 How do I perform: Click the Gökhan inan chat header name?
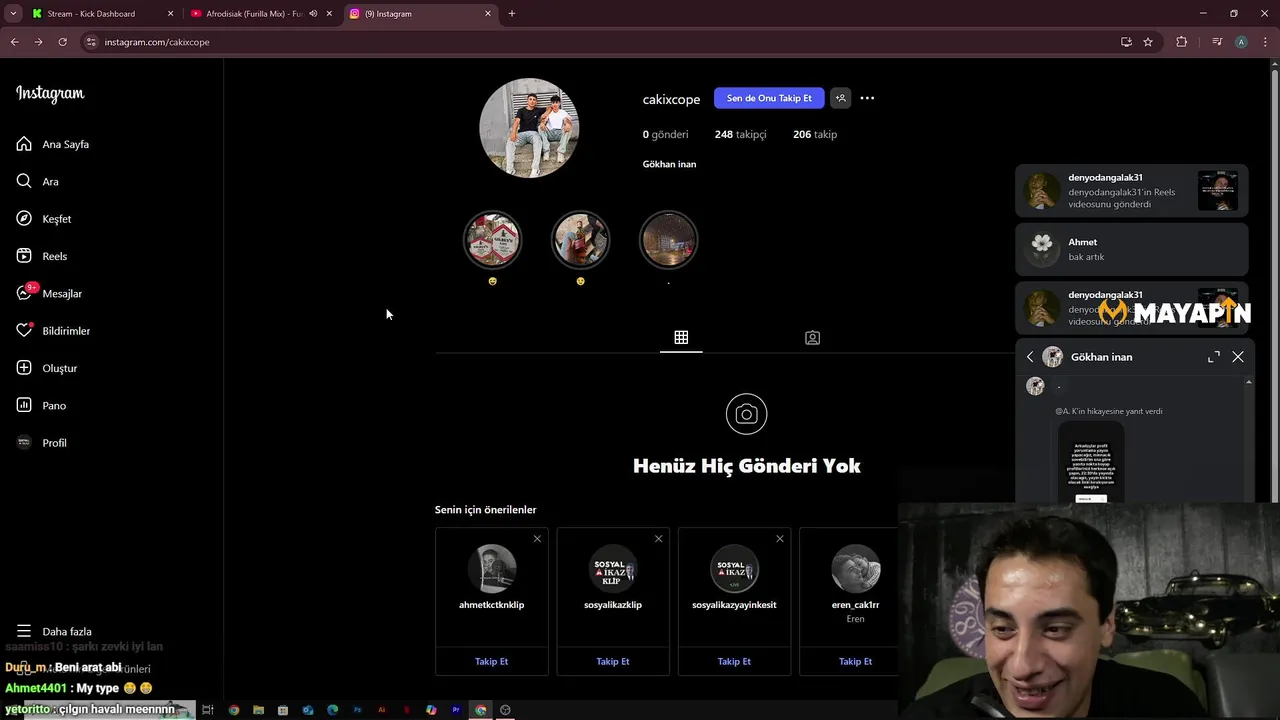1101,357
